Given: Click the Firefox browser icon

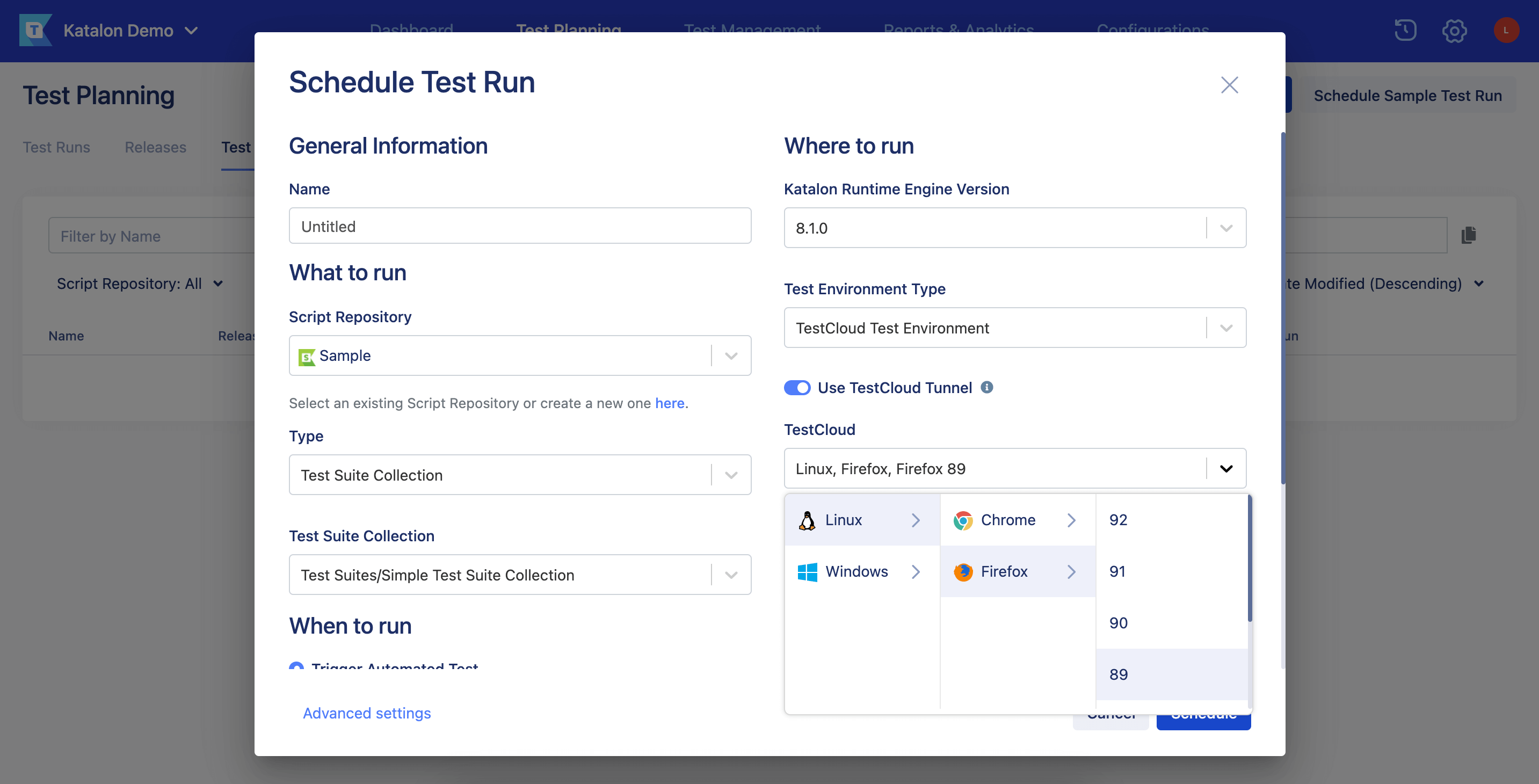Looking at the screenshot, I should coord(962,572).
